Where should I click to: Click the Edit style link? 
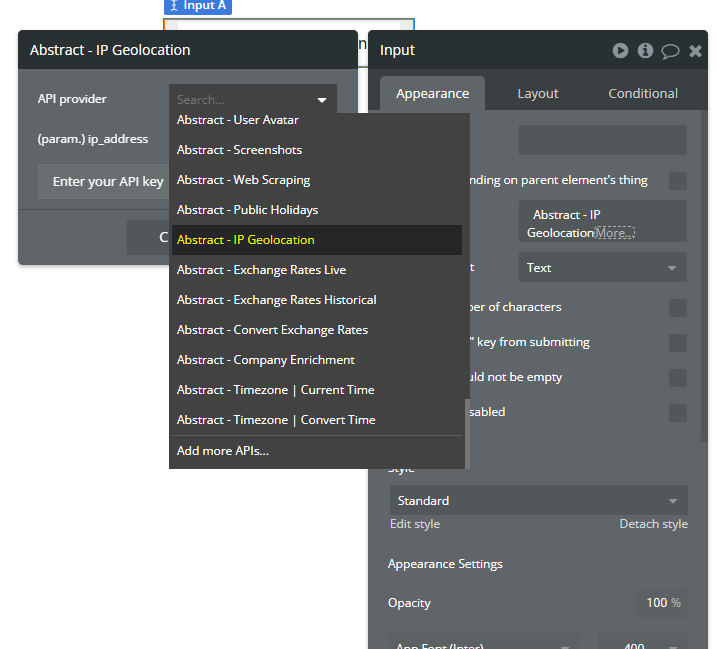click(415, 524)
